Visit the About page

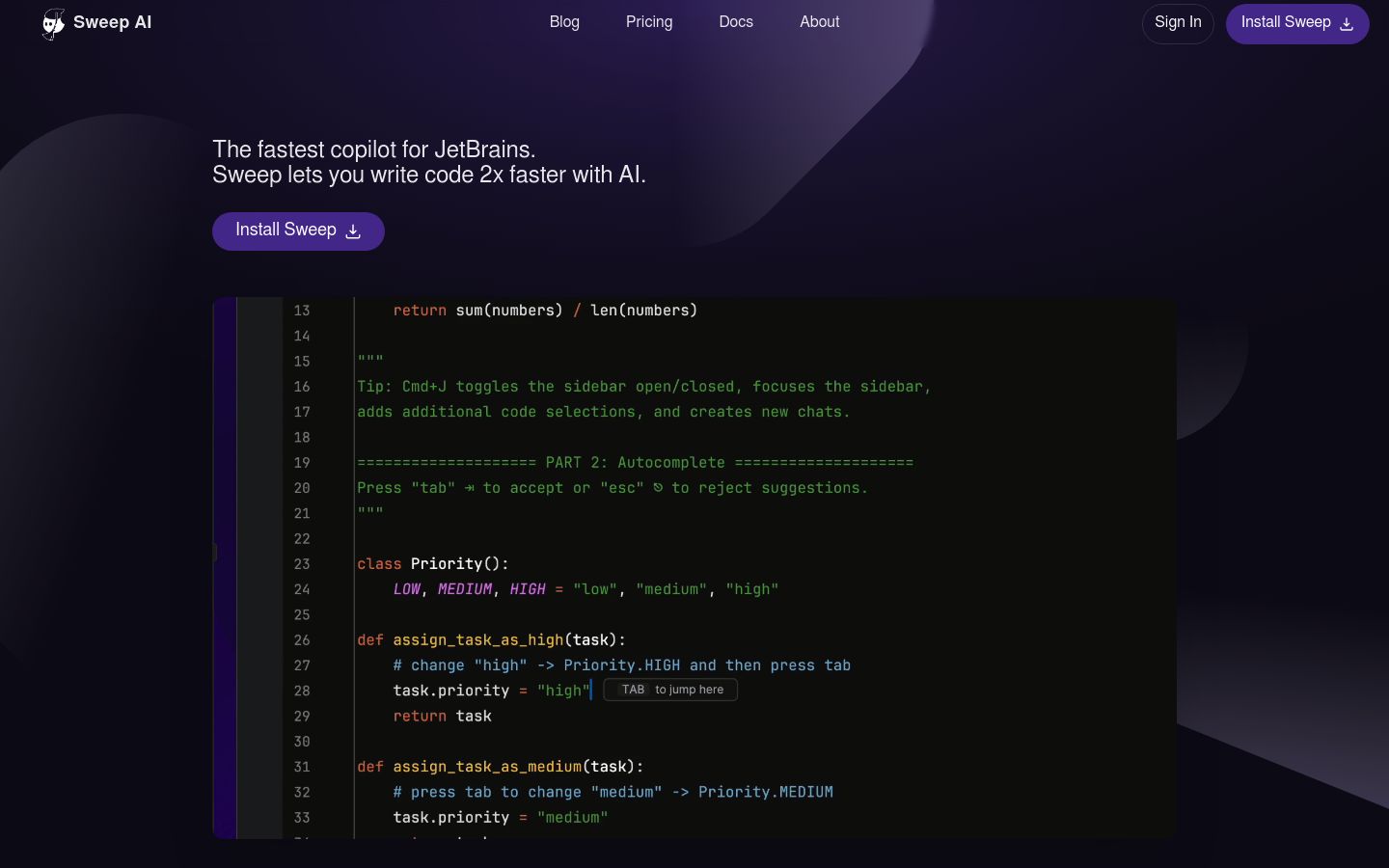click(x=819, y=22)
